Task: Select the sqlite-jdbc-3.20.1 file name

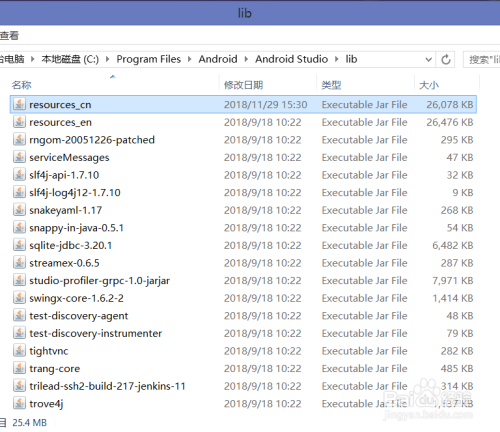Action: [70, 246]
